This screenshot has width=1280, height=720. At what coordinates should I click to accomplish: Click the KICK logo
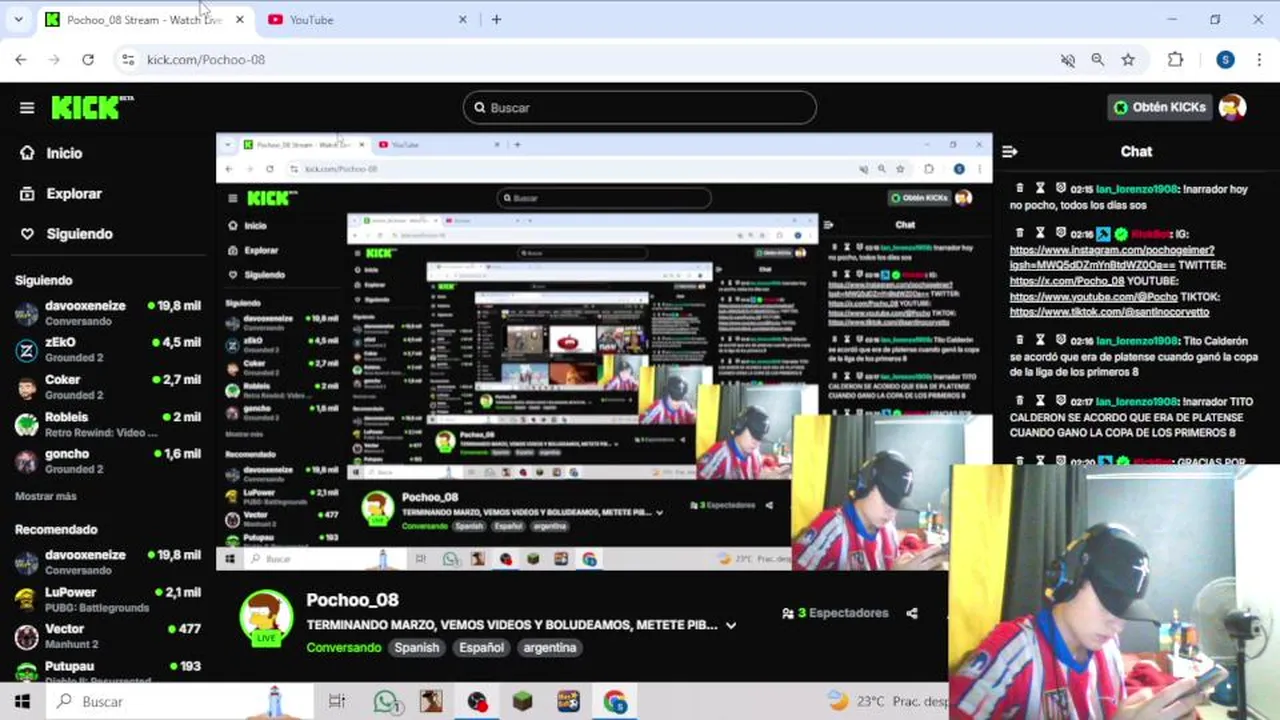point(91,107)
